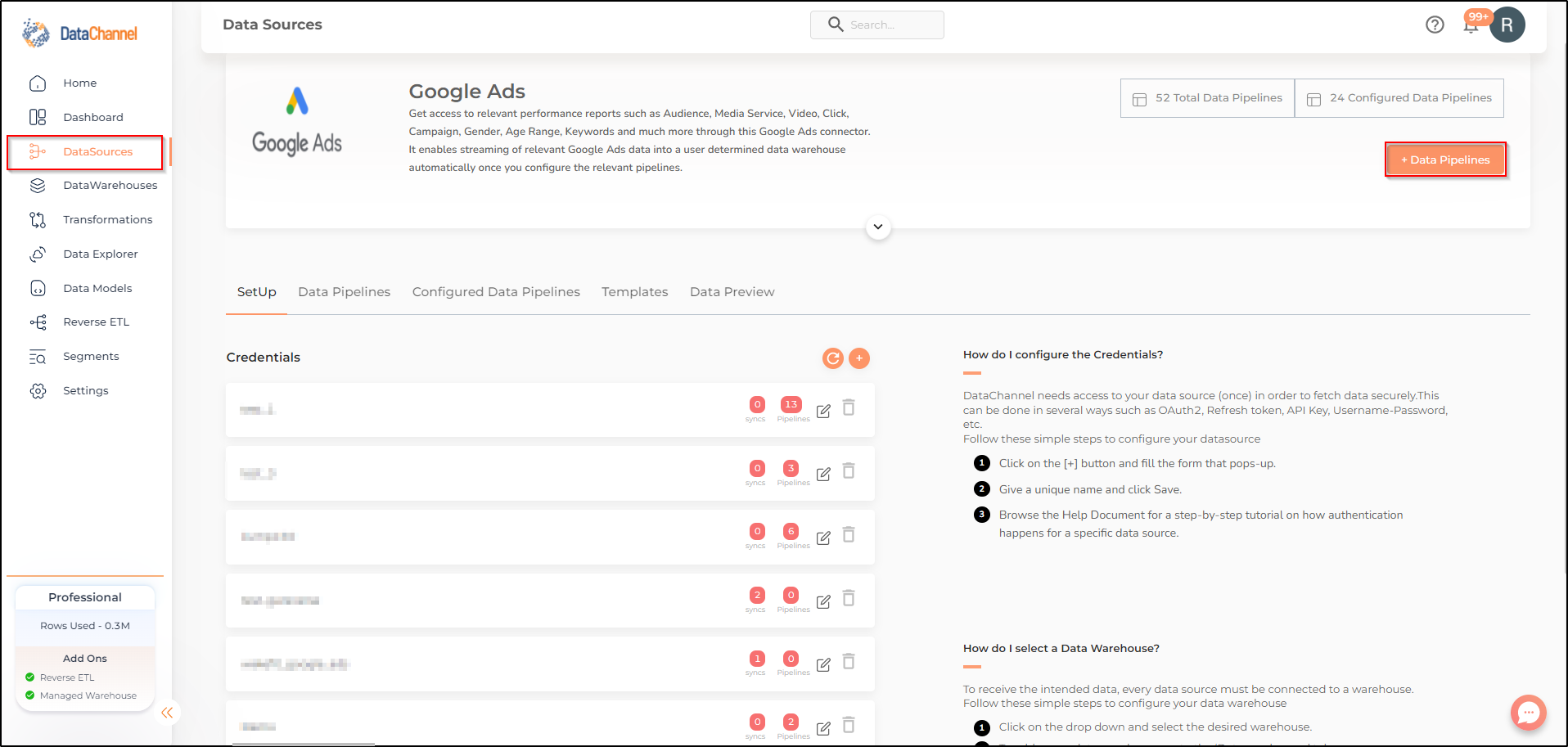Open the chat support bubble
This screenshot has height=747, width=1568.
click(x=1528, y=713)
